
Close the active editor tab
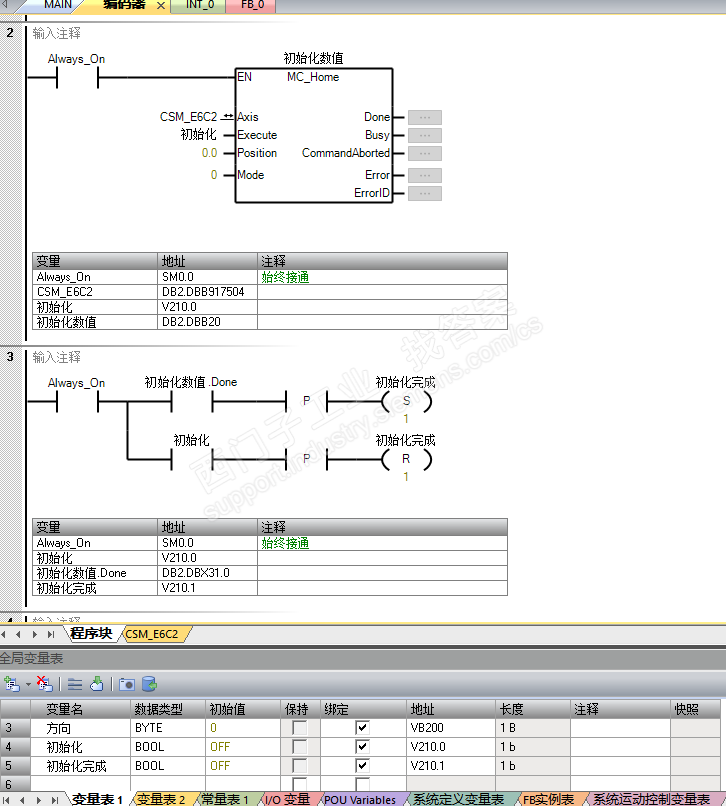161,6
